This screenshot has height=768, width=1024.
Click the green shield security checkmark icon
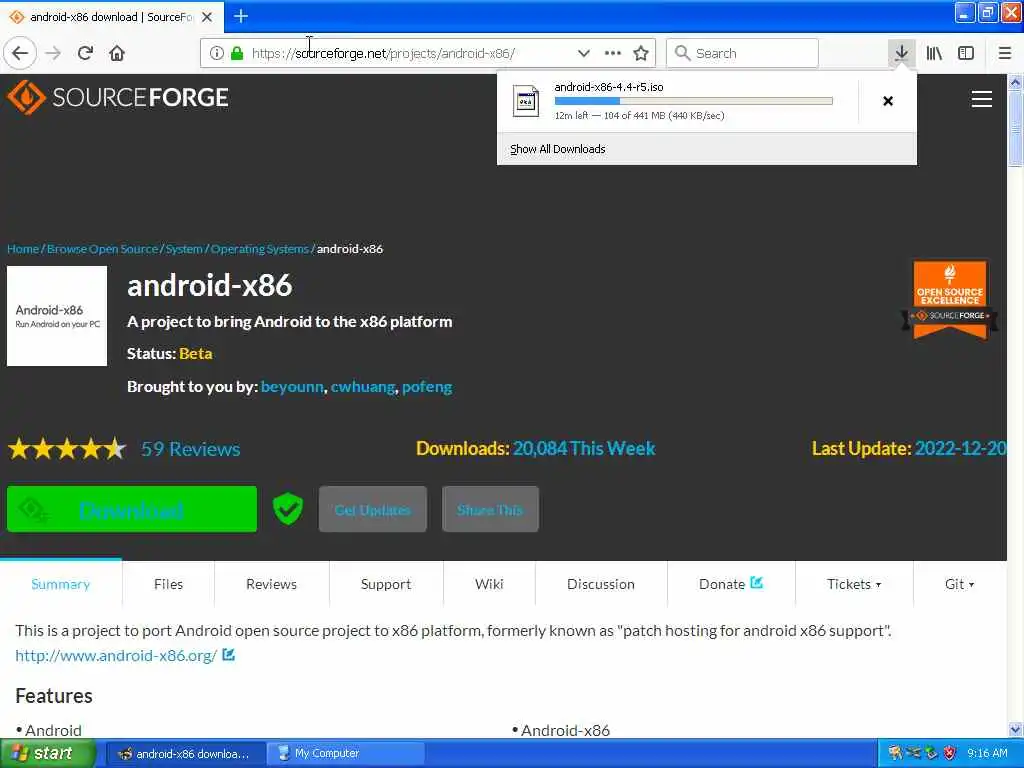point(287,509)
